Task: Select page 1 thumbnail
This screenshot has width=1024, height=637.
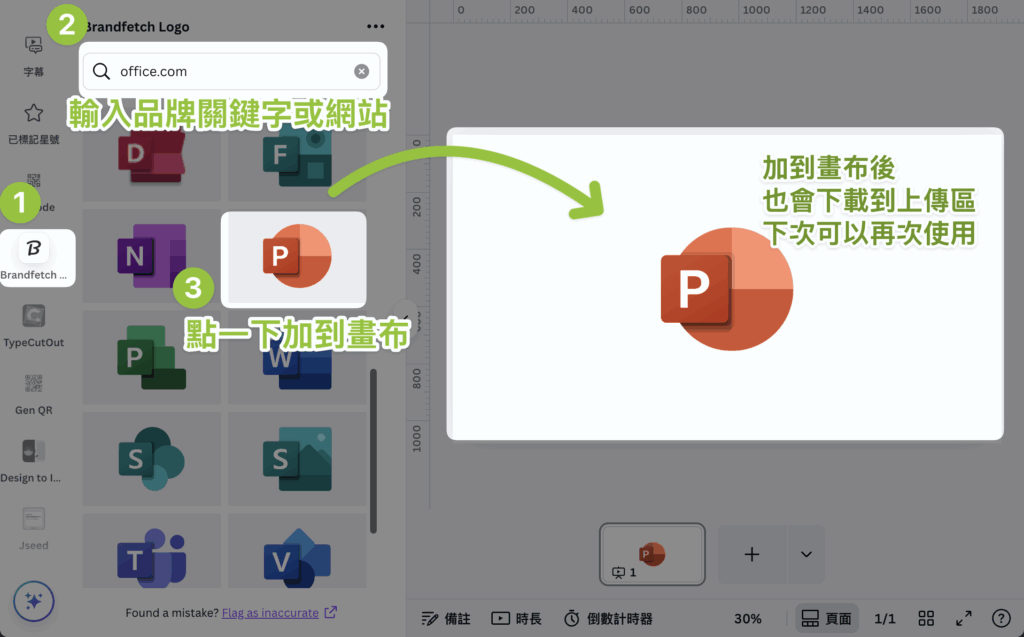Action: coord(652,554)
